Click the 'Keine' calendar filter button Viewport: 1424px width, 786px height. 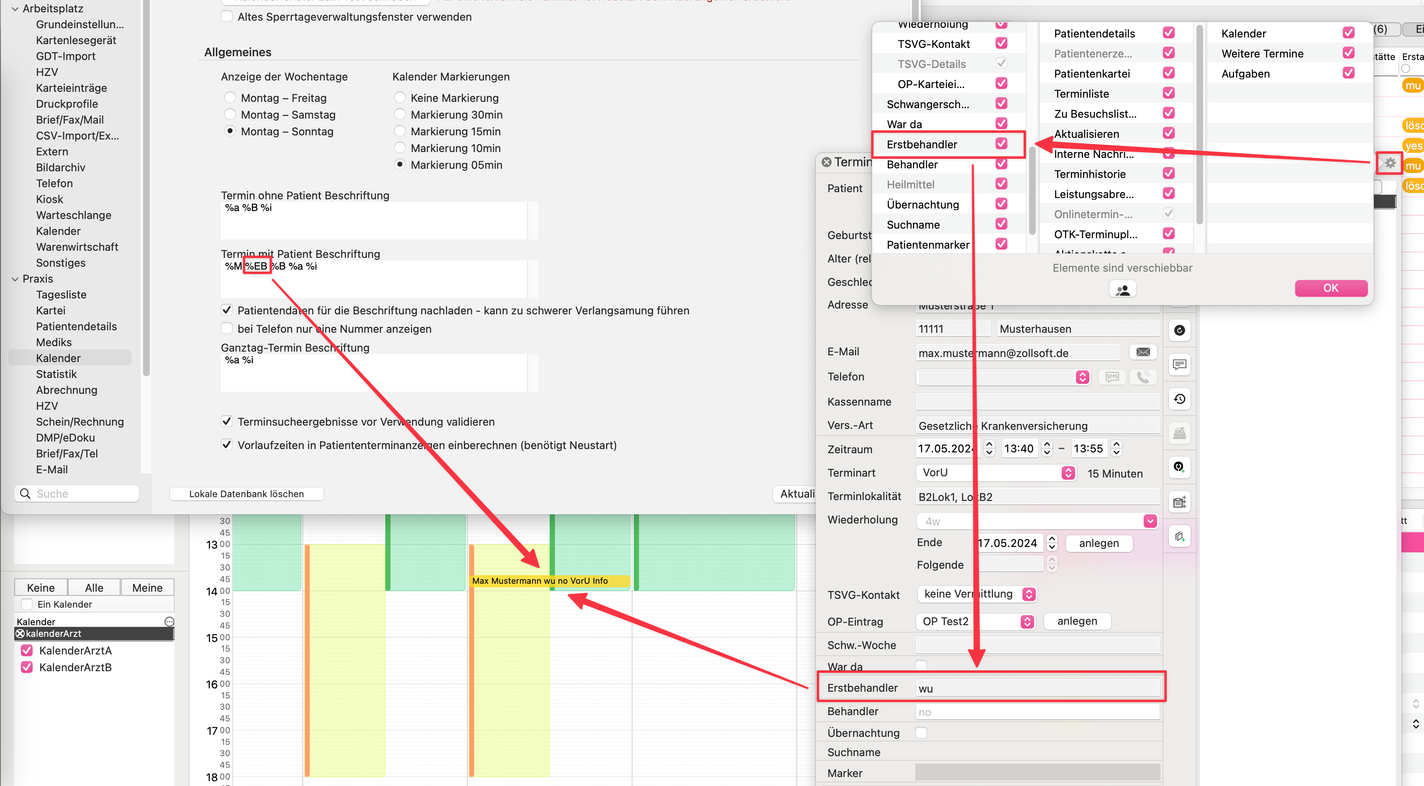[x=41, y=588]
